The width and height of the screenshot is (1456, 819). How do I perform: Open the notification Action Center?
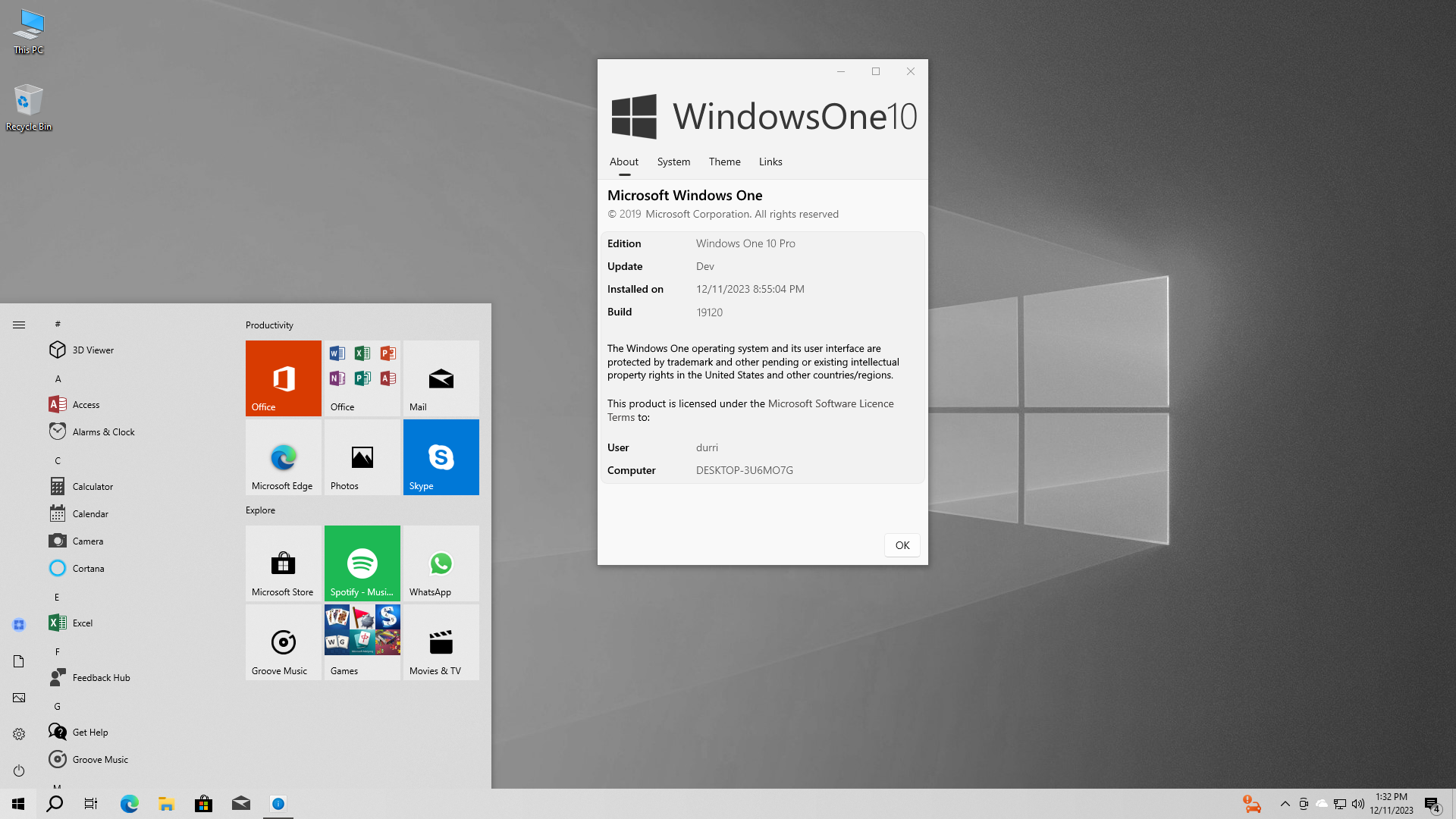tap(1432, 804)
